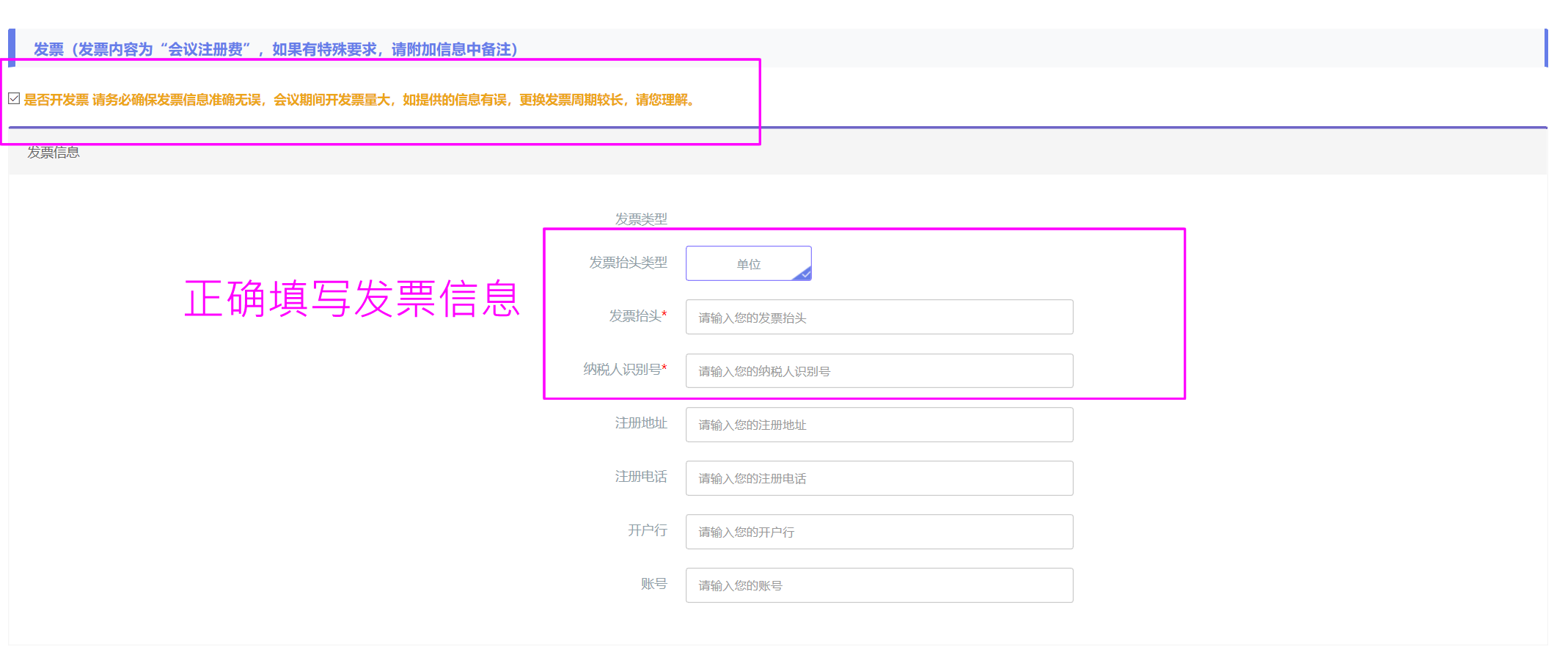This screenshot has width=1568, height=655.
Task: Click the 账号 input field
Action: [x=879, y=585]
